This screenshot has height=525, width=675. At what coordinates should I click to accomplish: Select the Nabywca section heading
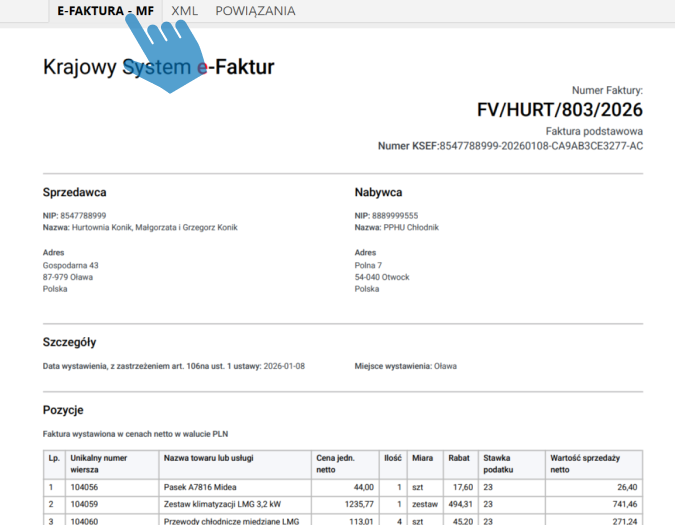378,192
